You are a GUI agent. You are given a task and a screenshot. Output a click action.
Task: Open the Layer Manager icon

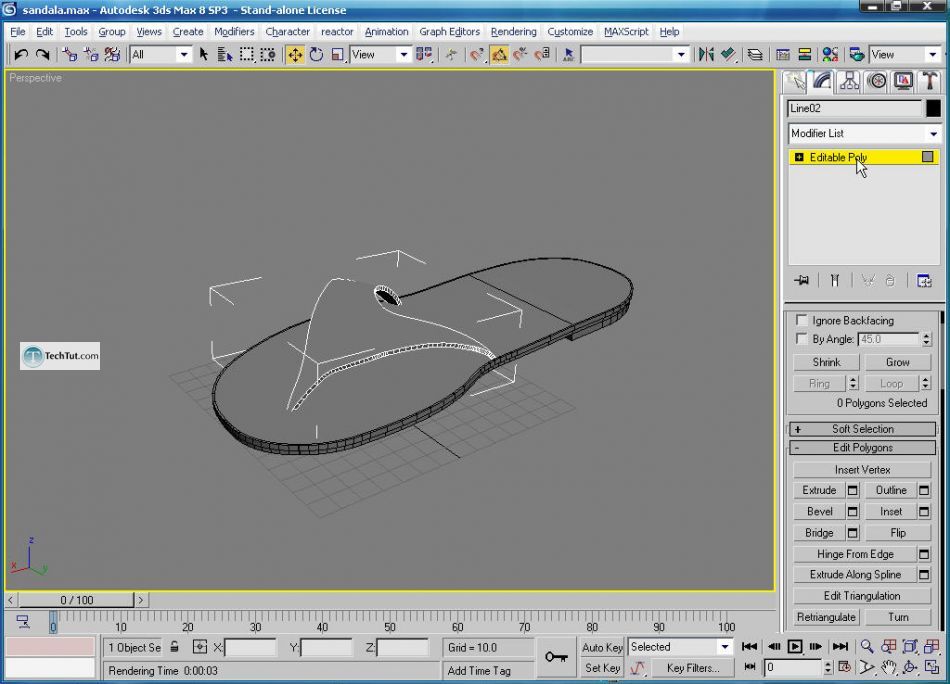754,55
